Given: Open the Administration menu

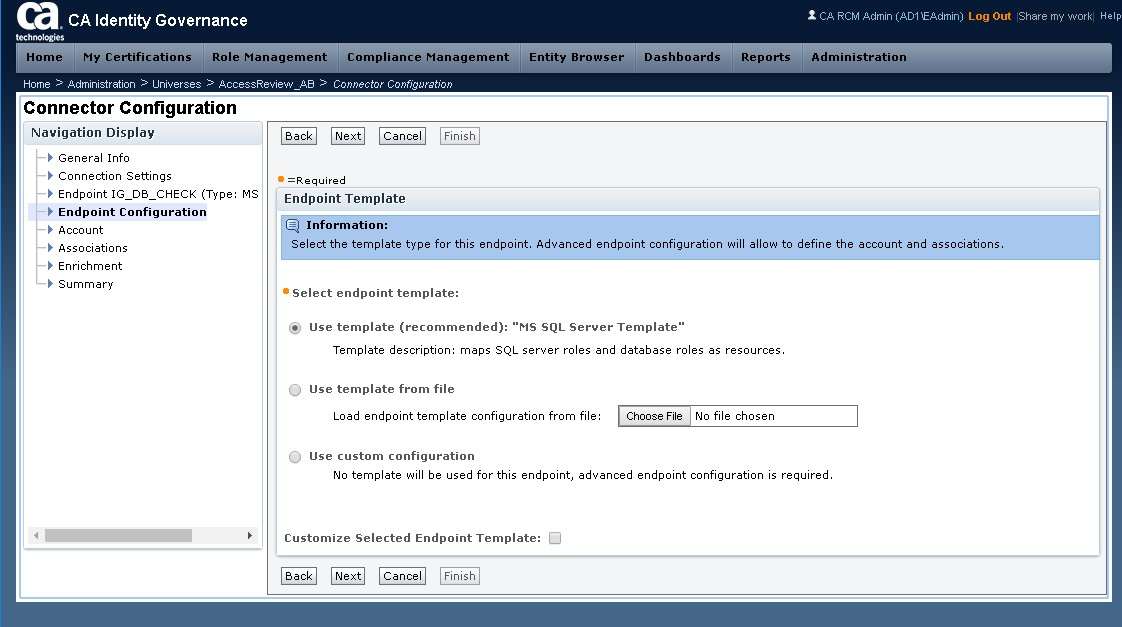Looking at the screenshot, I should coord(859,57).
